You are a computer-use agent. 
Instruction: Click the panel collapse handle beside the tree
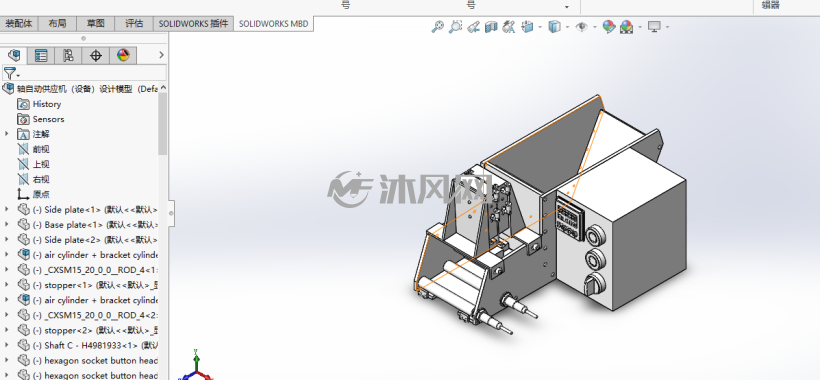click(171, 213)
